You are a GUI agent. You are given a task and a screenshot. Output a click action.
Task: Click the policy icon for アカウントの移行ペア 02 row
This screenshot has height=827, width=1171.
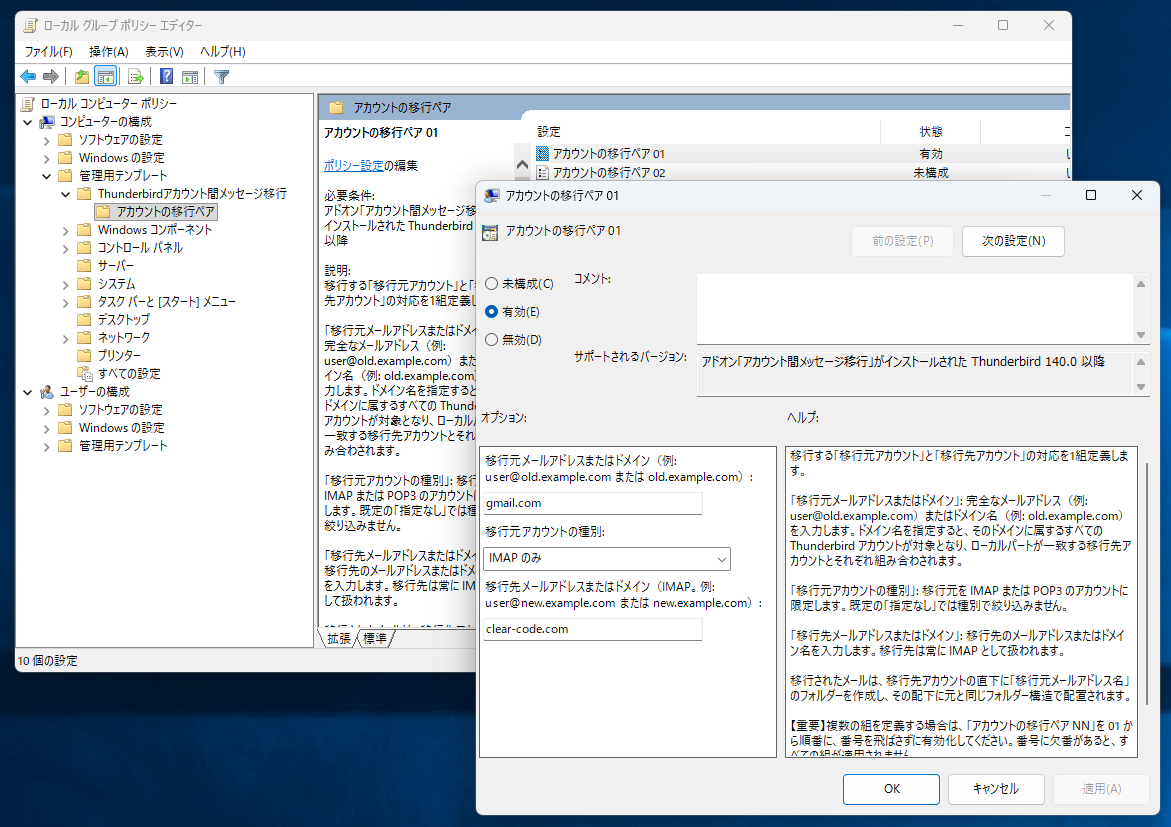[542, 173]
